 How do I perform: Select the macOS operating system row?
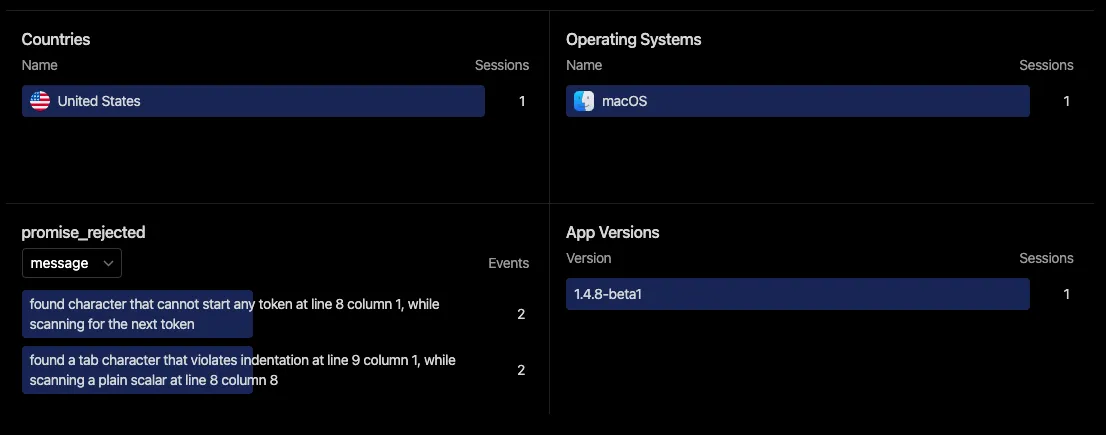(x=820, y=101)
